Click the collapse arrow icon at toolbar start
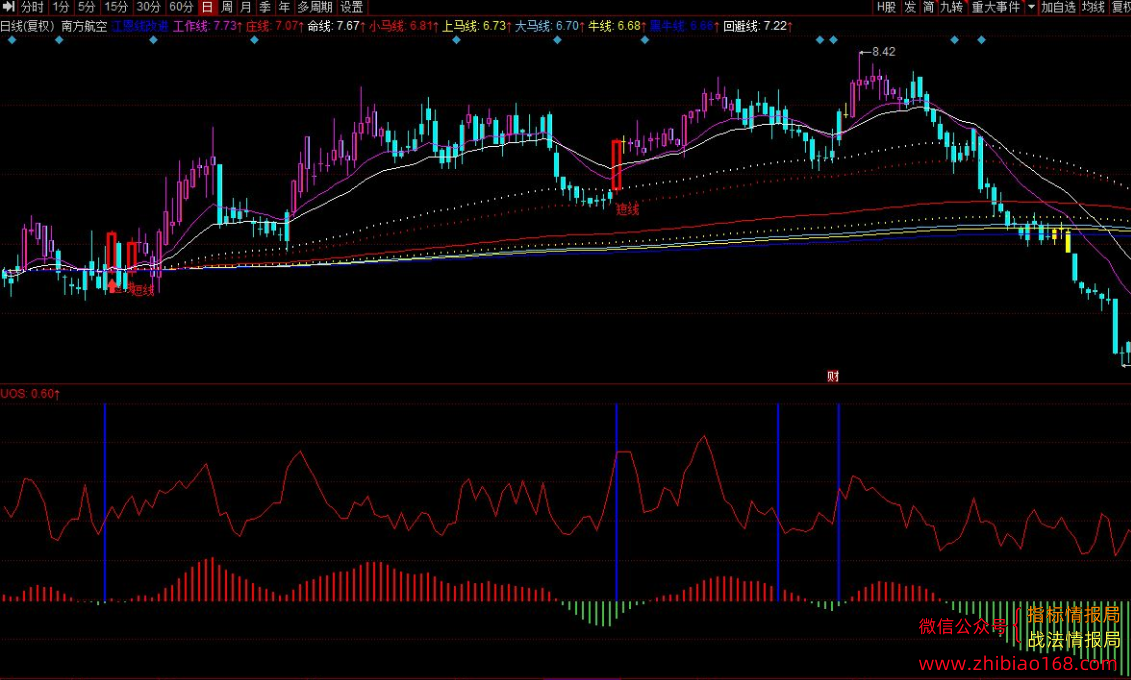The image size is (1131, 680). [x=9, y=6]
